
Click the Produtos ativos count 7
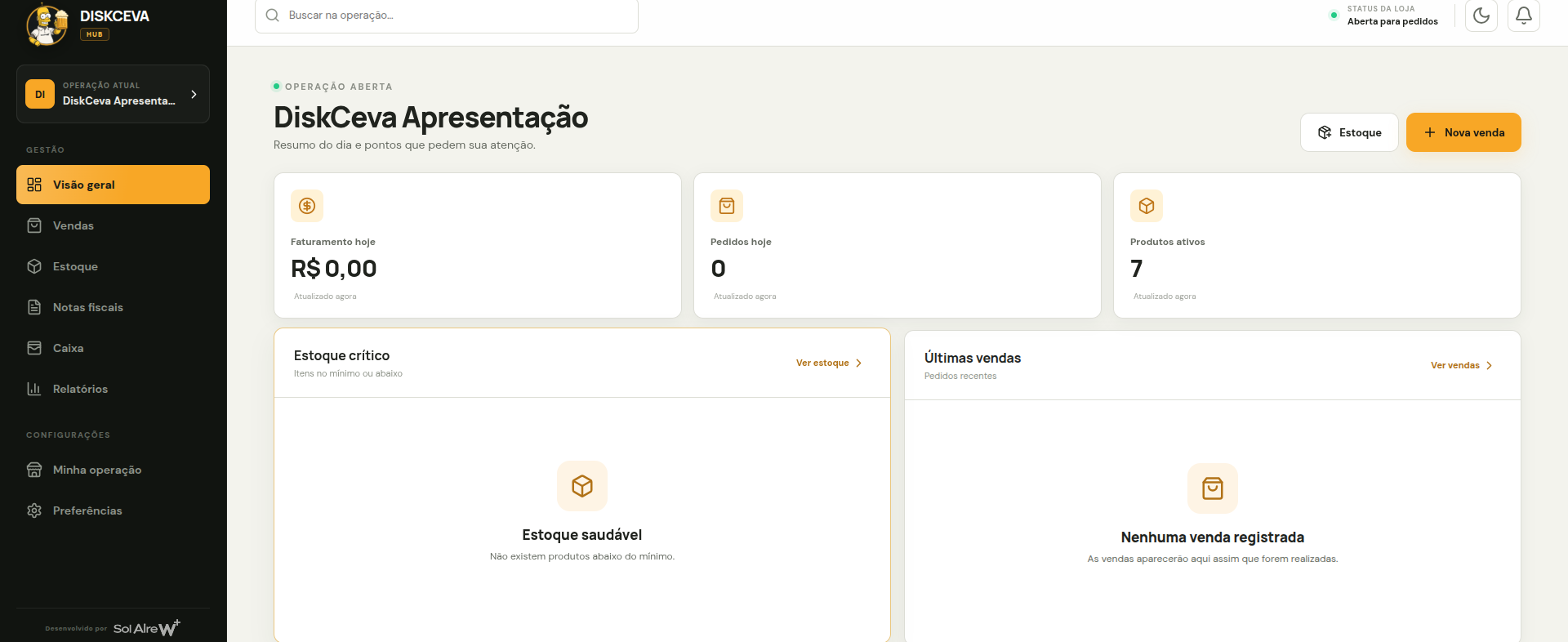coord(1136,269)
